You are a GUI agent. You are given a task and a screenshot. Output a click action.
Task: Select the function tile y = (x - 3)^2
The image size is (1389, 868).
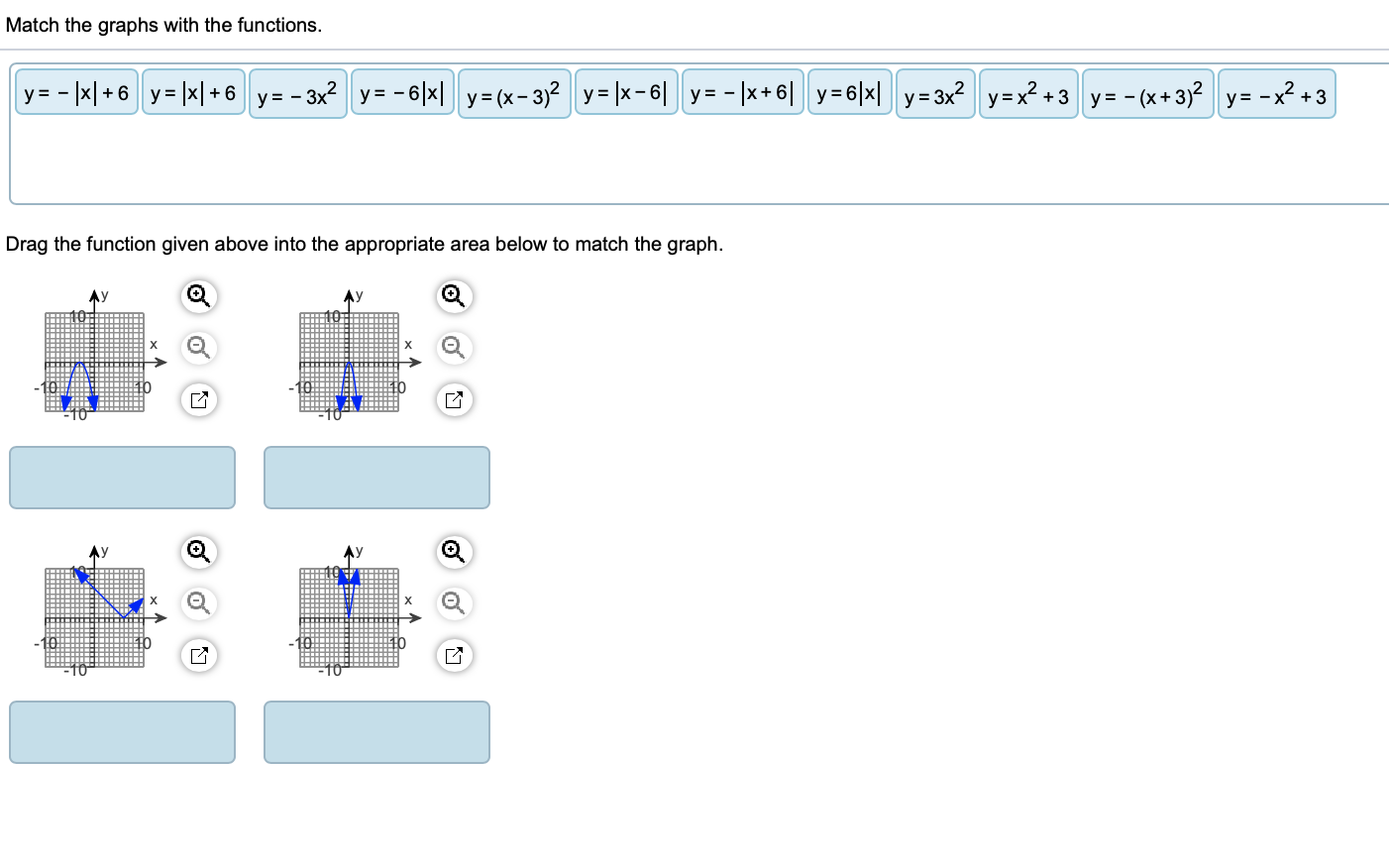[514, 94]
